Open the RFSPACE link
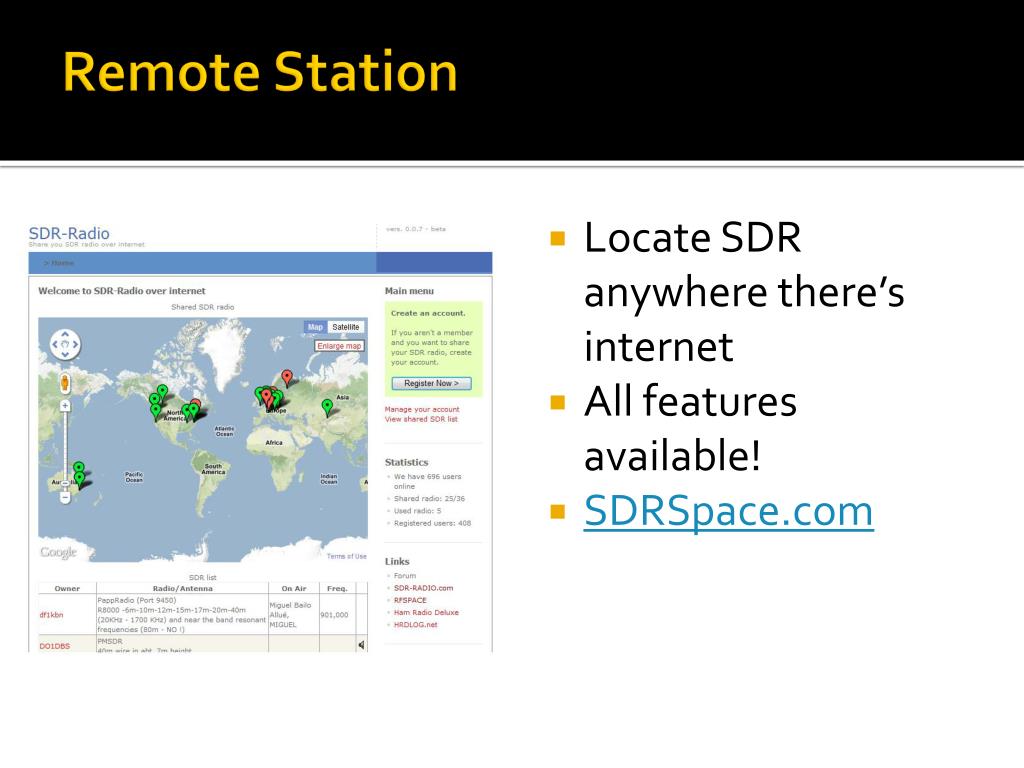The height and width of the screenshot is (768, 1024). (410, 600)
